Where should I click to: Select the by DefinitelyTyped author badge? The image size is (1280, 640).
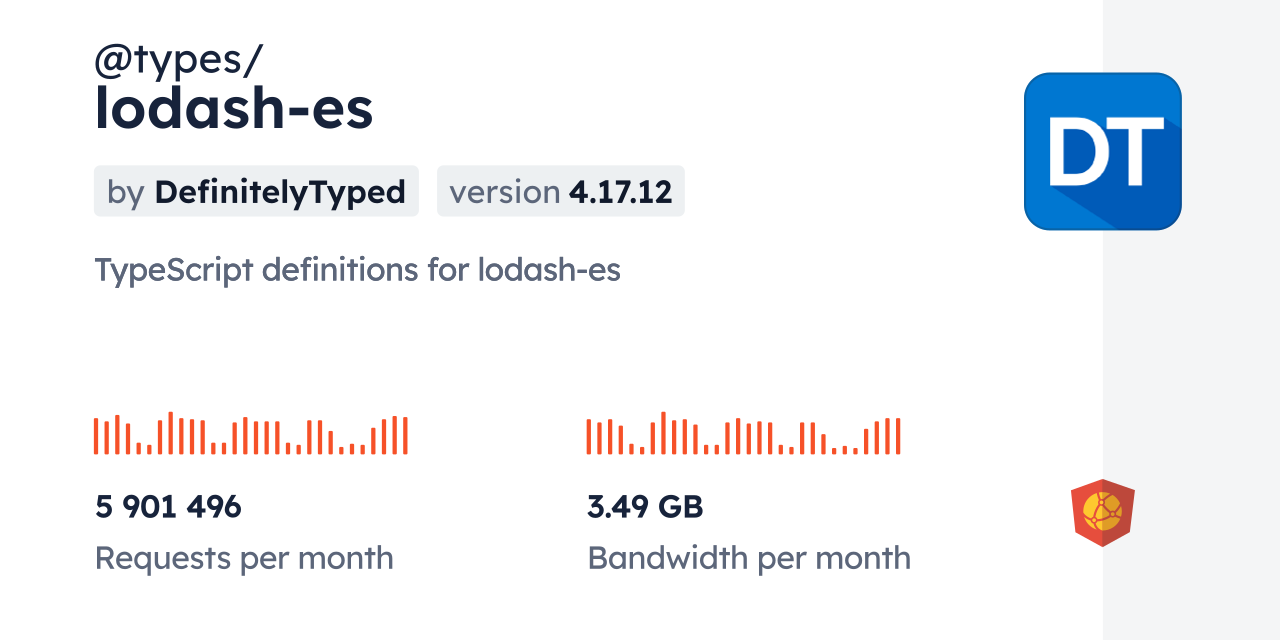(256, 192)
